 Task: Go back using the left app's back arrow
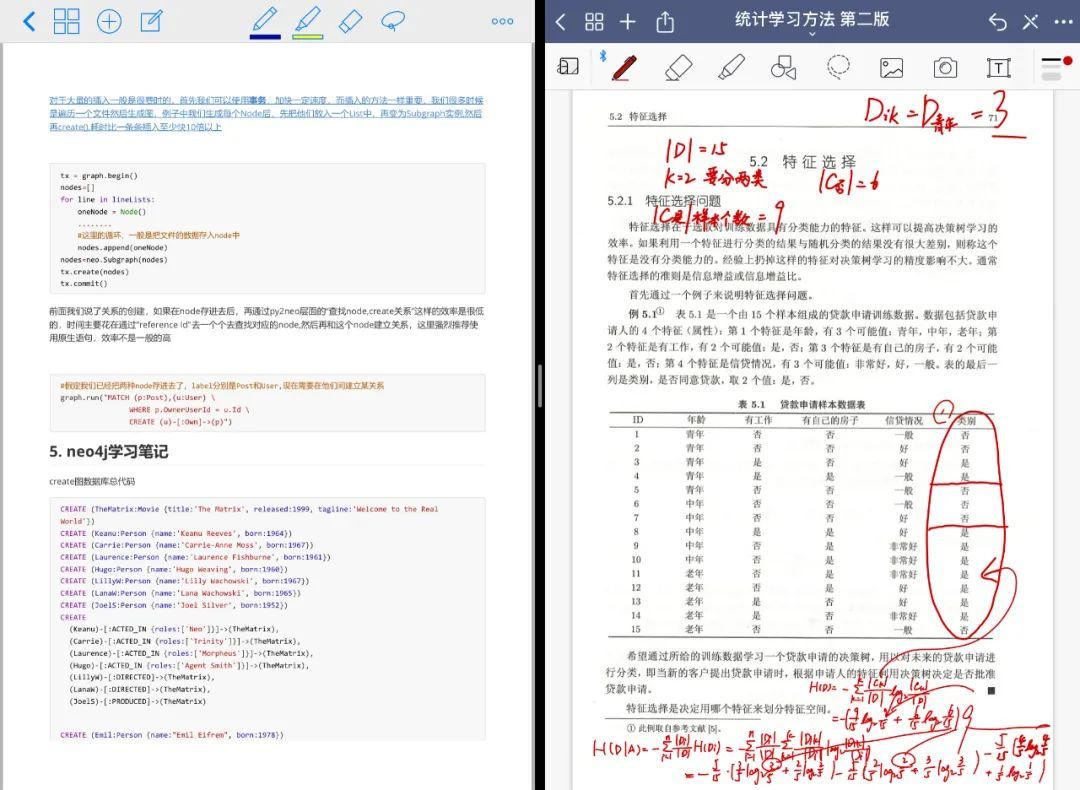(28, 21)
